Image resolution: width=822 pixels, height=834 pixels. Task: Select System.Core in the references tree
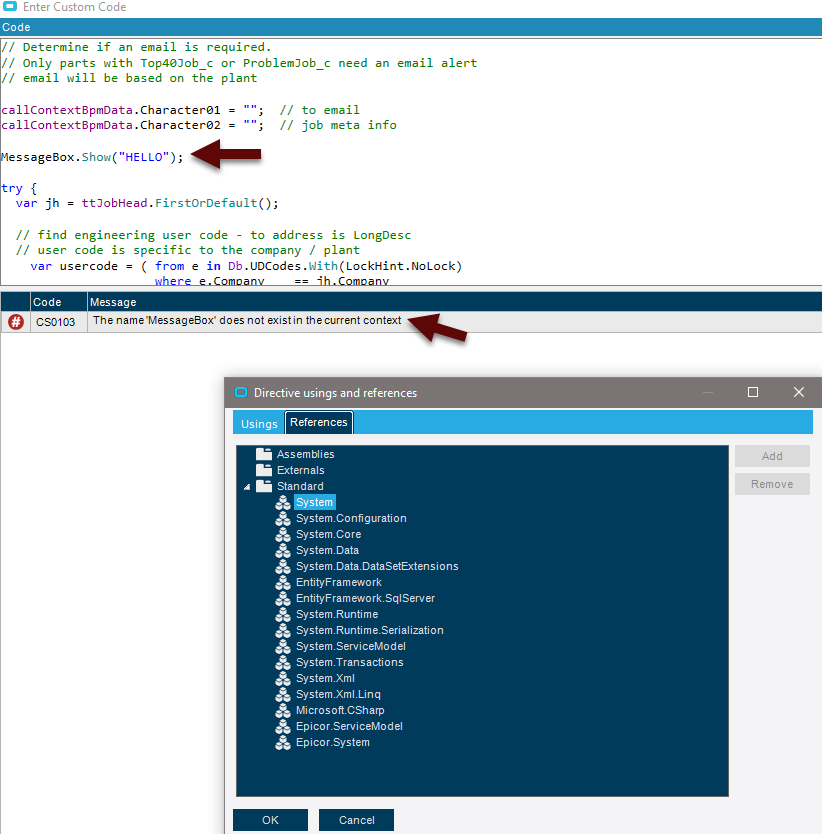click(x=328, y=534)
